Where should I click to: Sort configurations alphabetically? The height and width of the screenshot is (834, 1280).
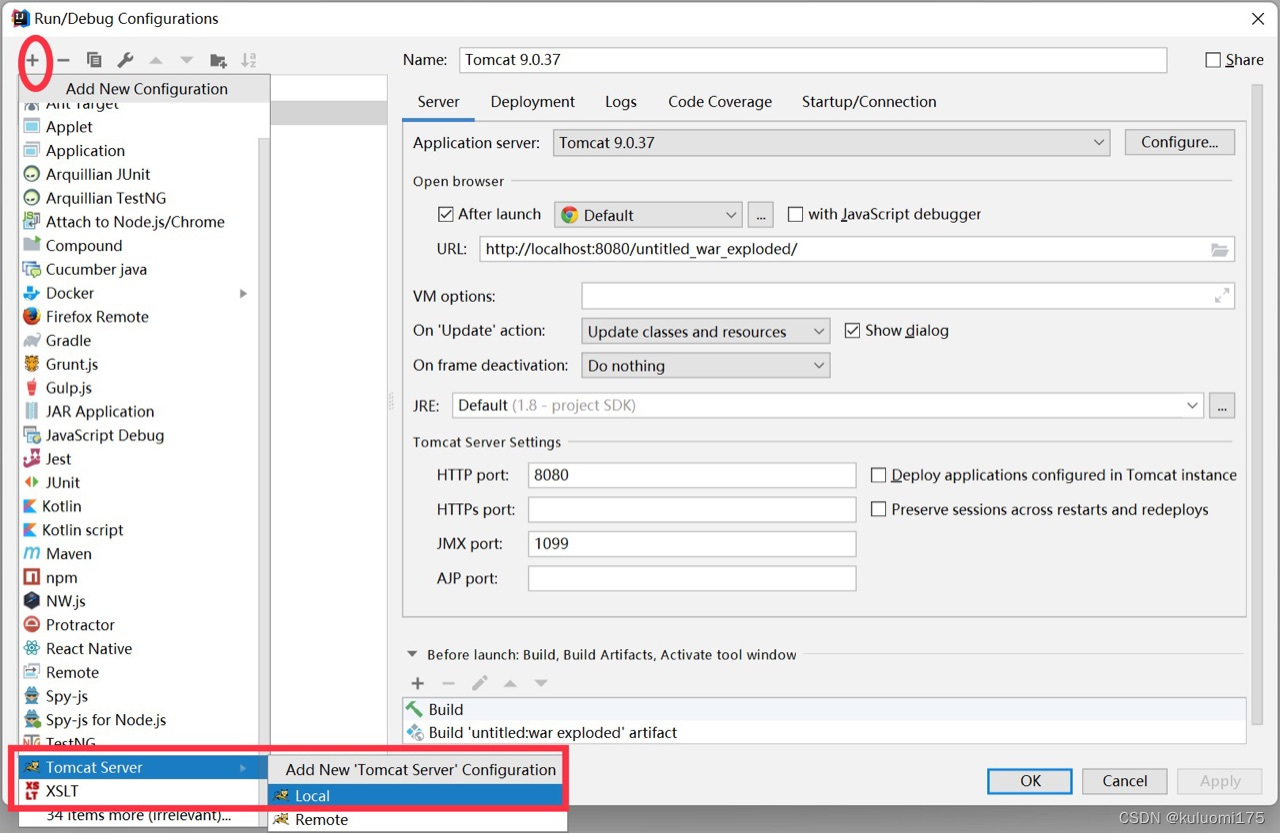point(248,59)
